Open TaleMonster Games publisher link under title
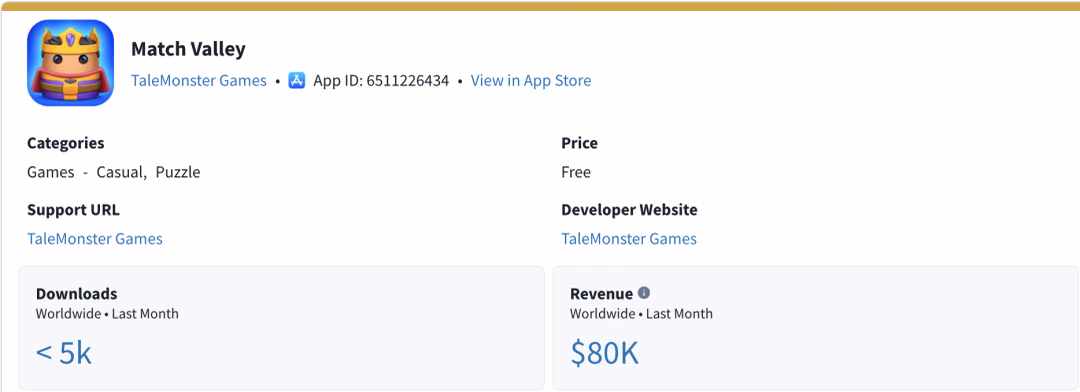The height and width of the screenshot is (392, 1080). coord(198,81)
